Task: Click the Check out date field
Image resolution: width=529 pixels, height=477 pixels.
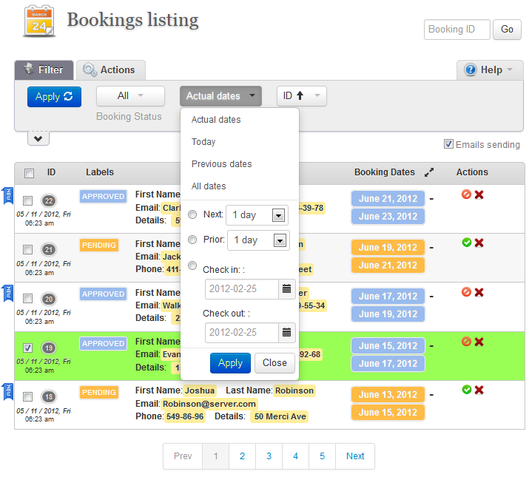Action: click(x=242, y=332)
